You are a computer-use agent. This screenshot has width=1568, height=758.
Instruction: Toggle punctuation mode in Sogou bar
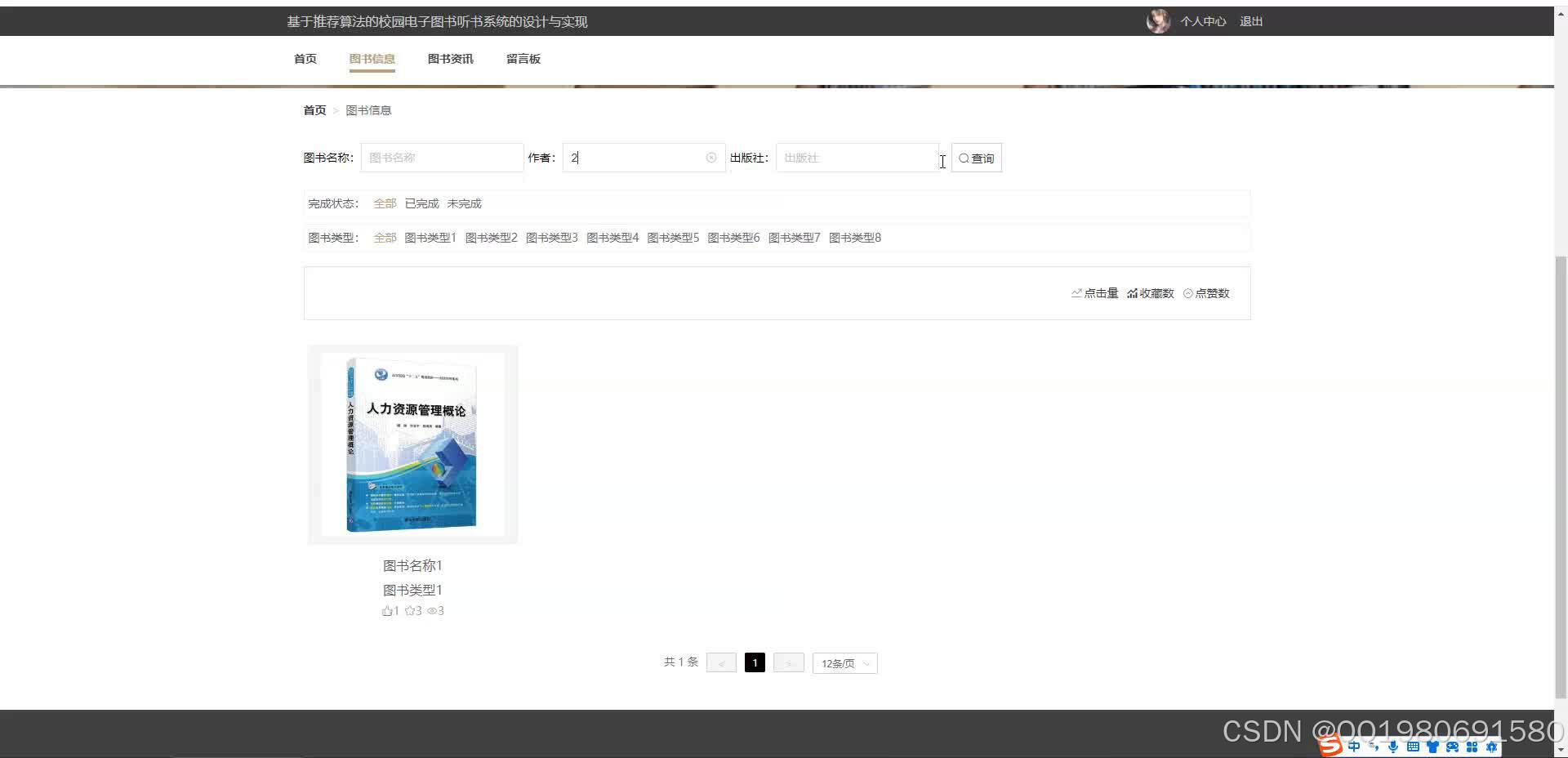pos(1374,747)
